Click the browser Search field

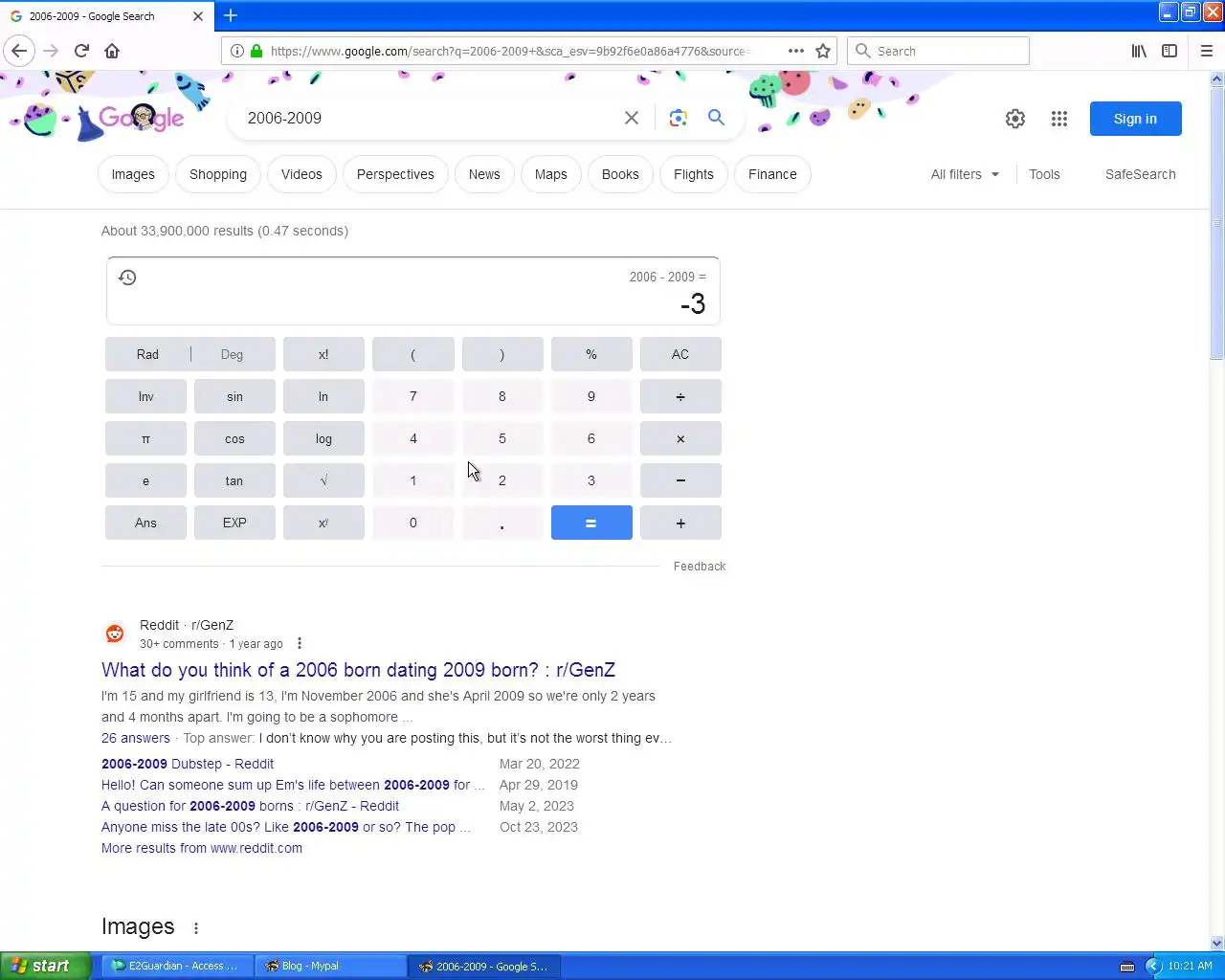coord(938,51)
